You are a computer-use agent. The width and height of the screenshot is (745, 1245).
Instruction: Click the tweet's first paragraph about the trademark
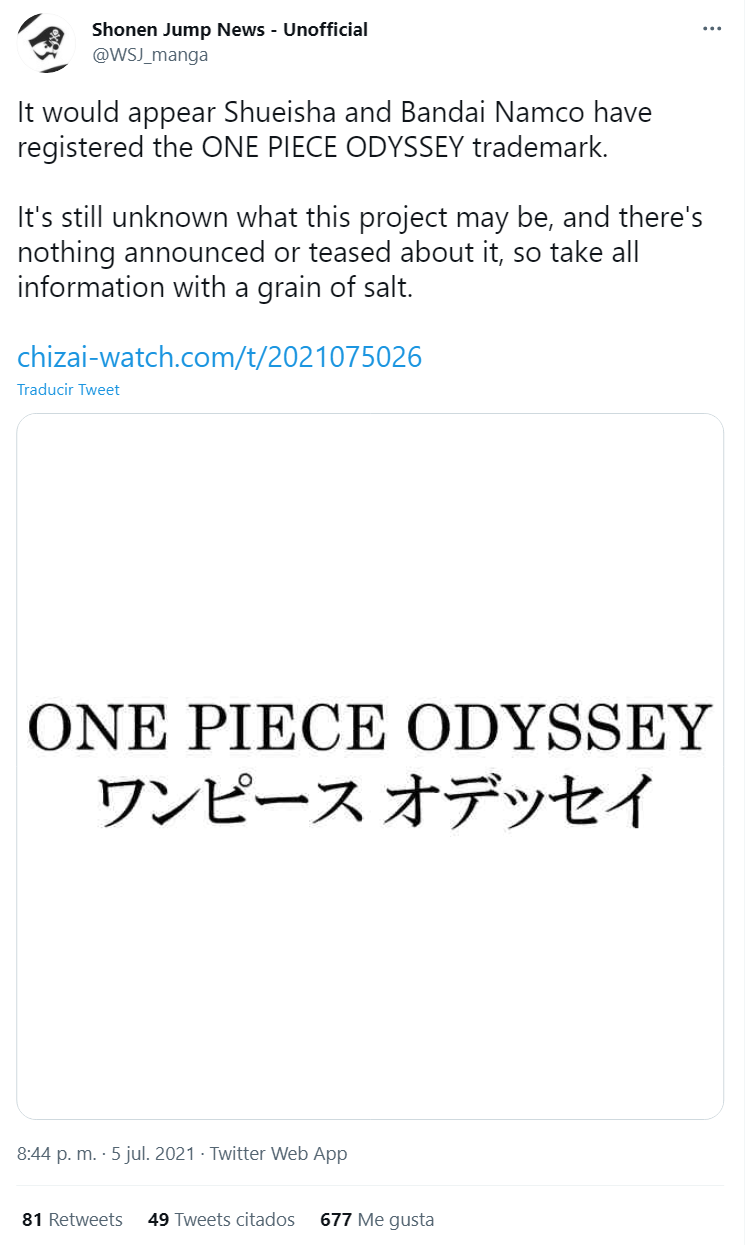(x=334, y=130)
